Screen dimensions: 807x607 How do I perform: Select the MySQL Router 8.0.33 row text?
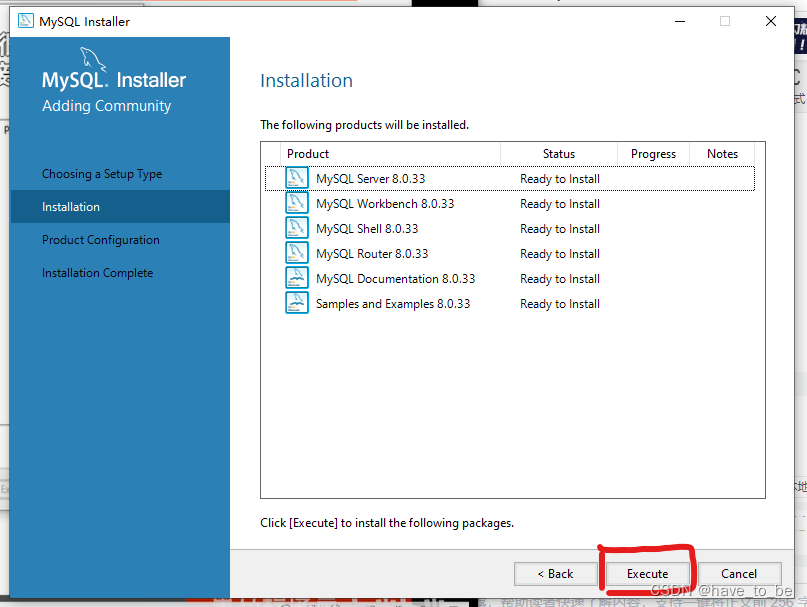(x=372, y=254)
